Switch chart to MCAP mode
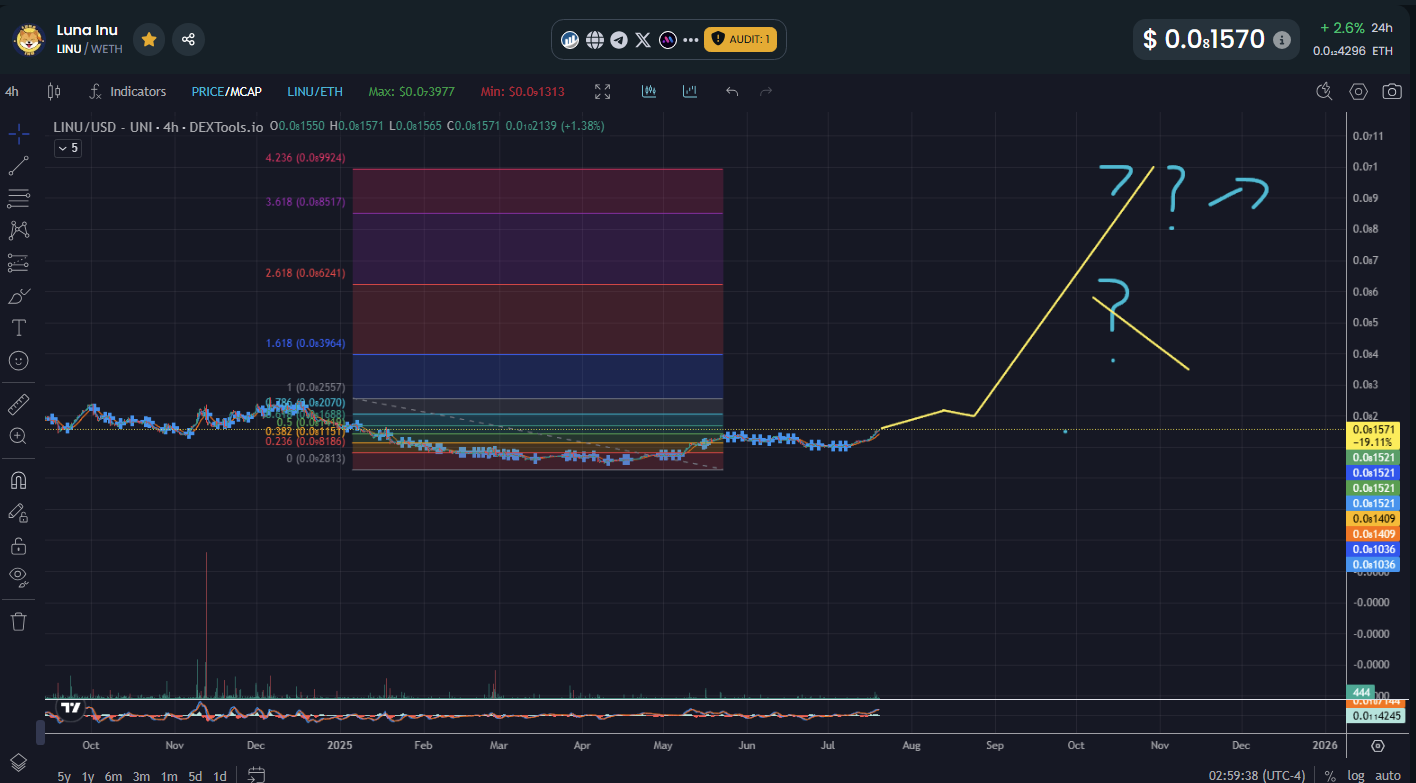 click(x=245, y=91)
